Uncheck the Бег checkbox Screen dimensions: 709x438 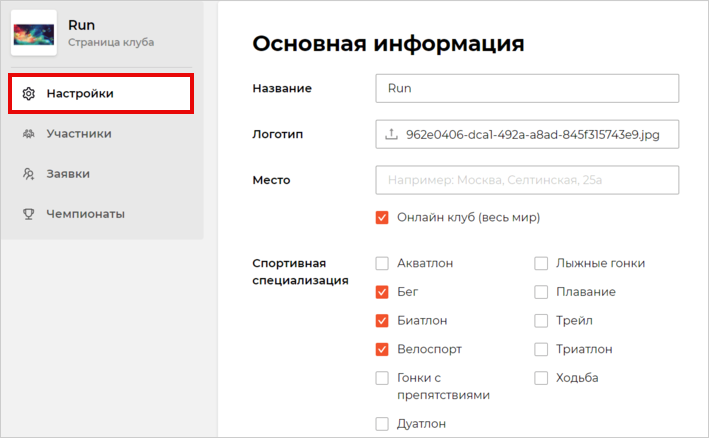(x=382, y=292)
